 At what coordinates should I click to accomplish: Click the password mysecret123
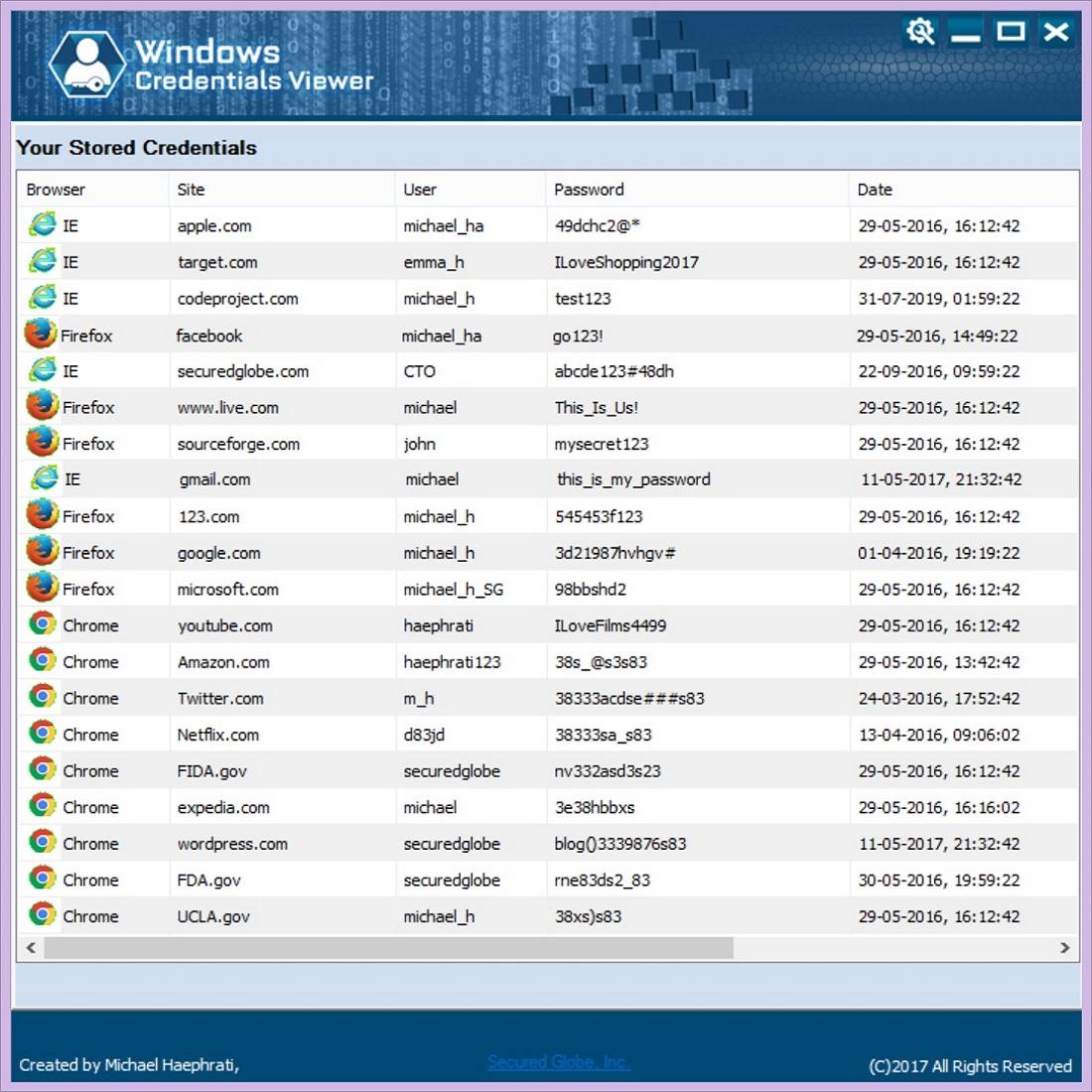tap(601, 444)
